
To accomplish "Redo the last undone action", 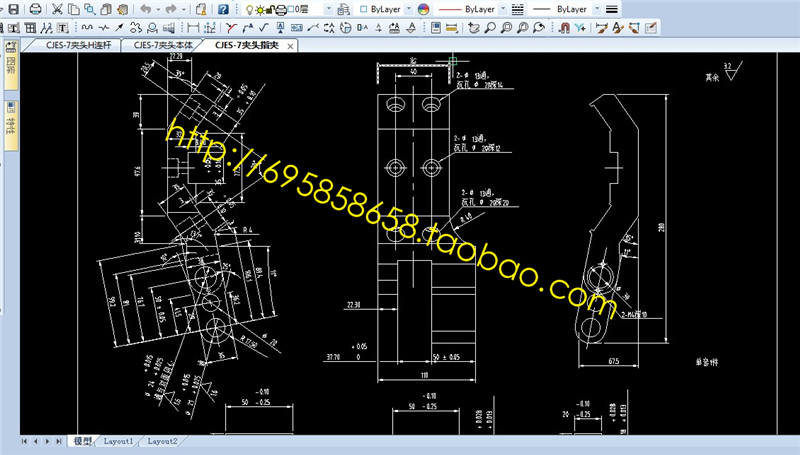I will (x=171, y=9).
